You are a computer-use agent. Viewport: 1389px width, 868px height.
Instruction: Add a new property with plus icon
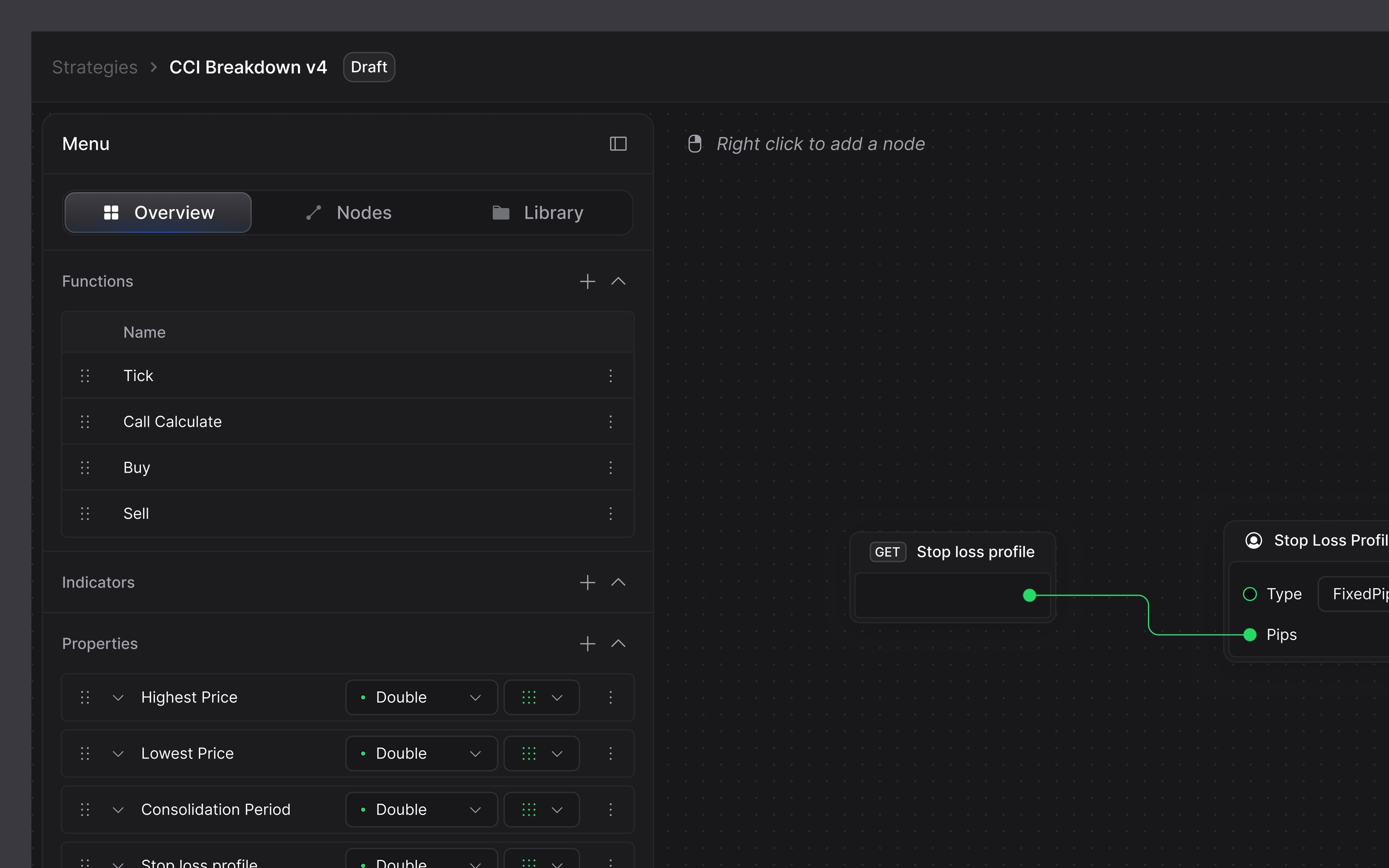[587, 644]
